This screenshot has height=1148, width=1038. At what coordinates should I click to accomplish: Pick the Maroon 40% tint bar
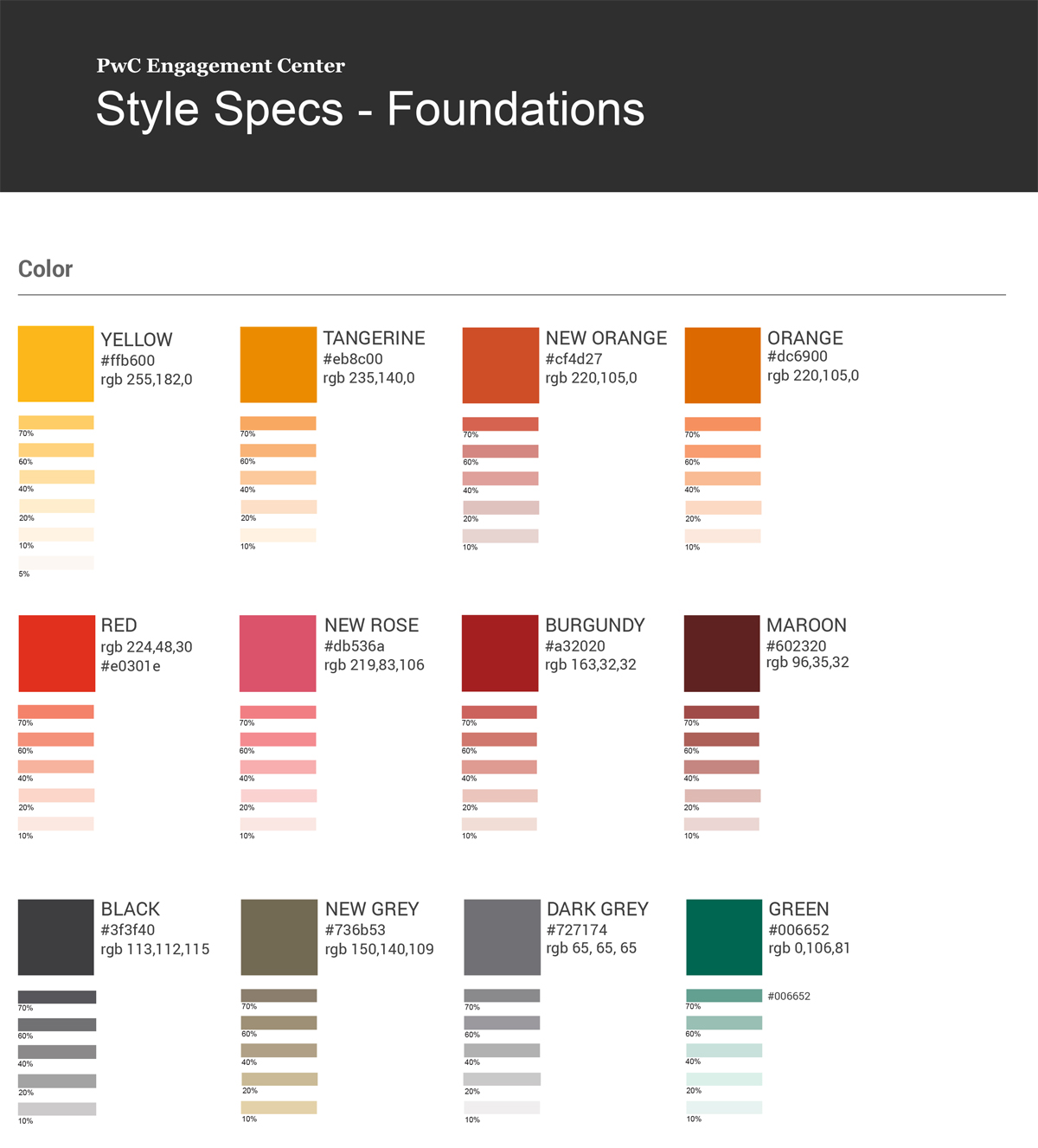721,766
